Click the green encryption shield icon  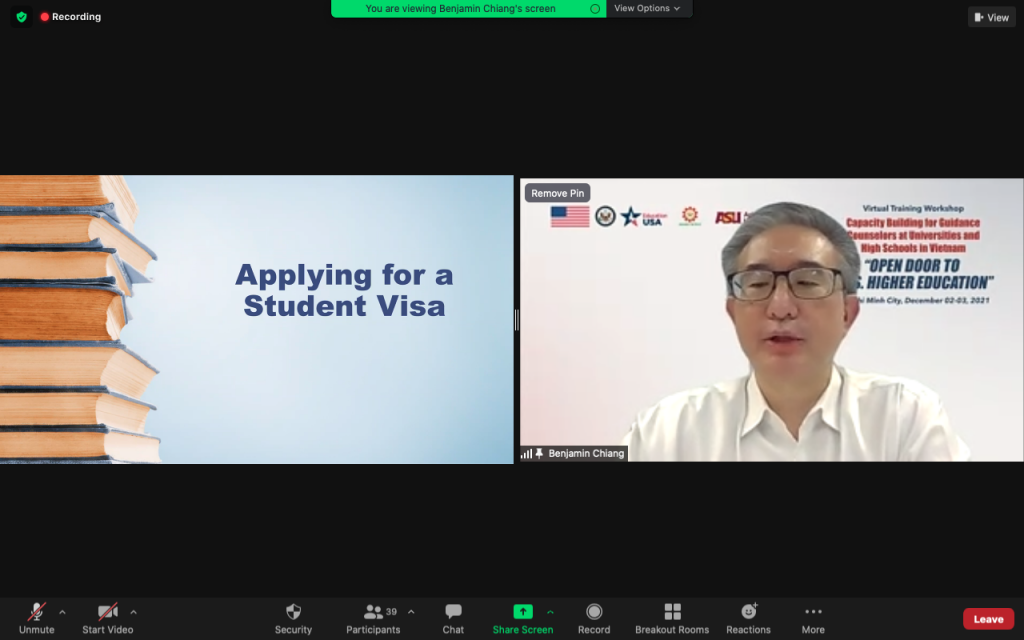point(22,17)
